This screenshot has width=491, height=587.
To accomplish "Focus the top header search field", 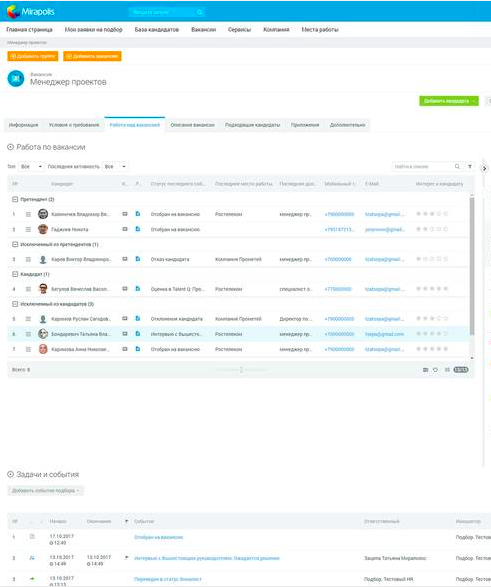I will pyautogui.click(x=167, y=12).
